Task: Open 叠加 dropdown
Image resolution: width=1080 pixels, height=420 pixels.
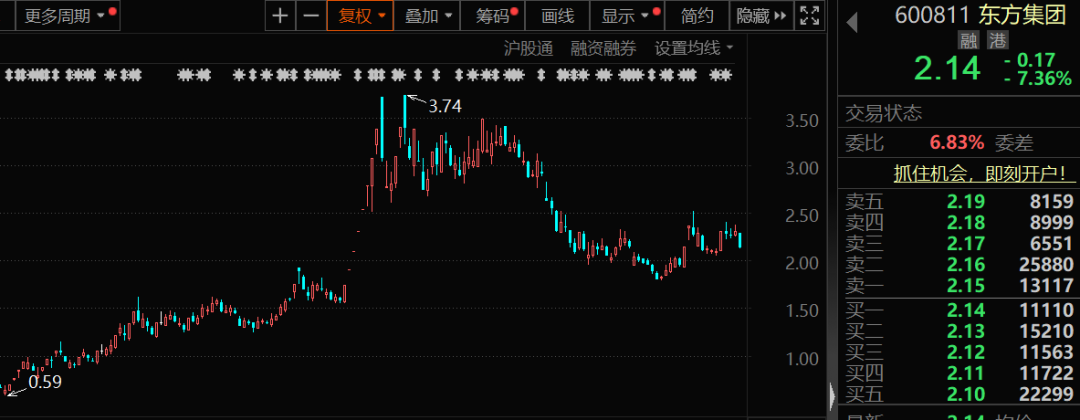Action: 428,16
